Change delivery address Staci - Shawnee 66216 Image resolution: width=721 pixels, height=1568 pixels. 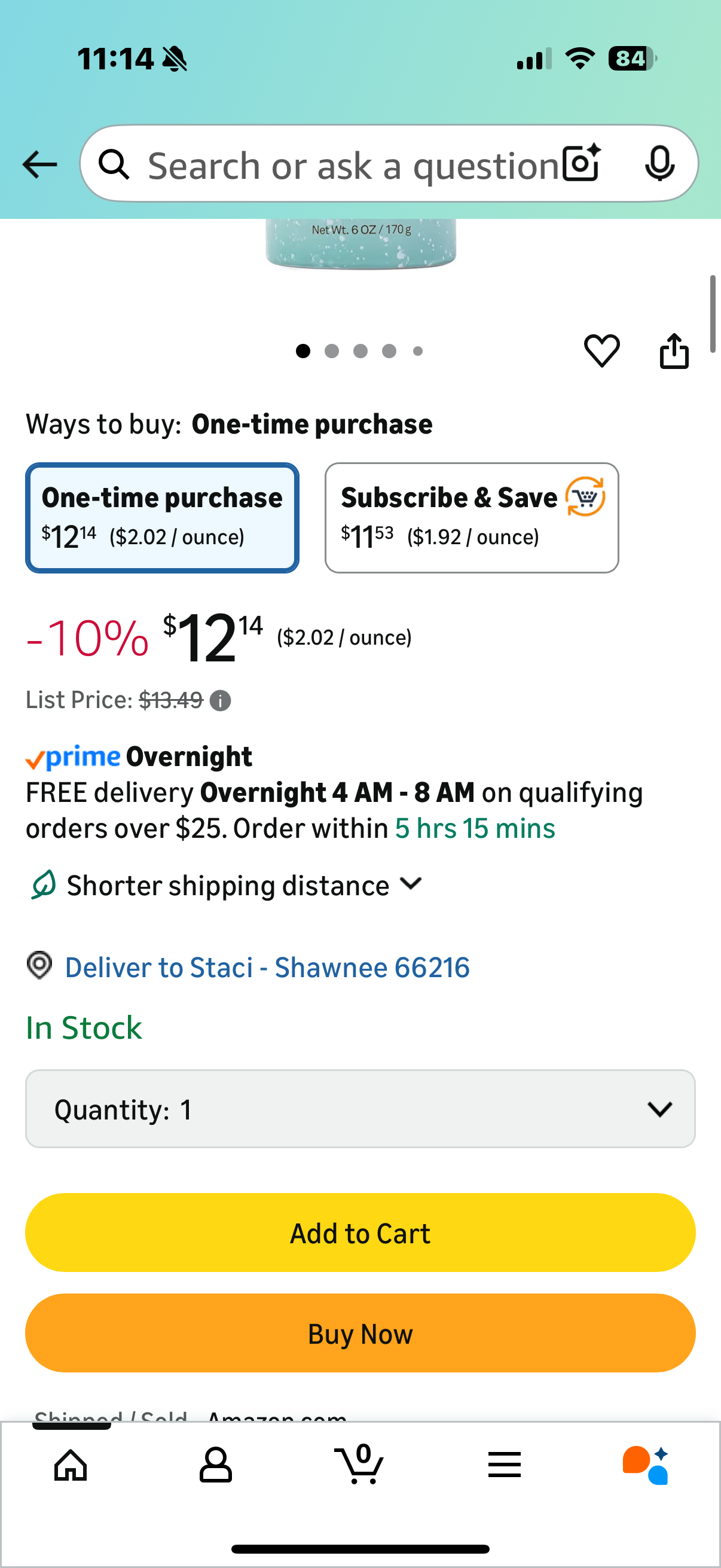pos(267,967)
